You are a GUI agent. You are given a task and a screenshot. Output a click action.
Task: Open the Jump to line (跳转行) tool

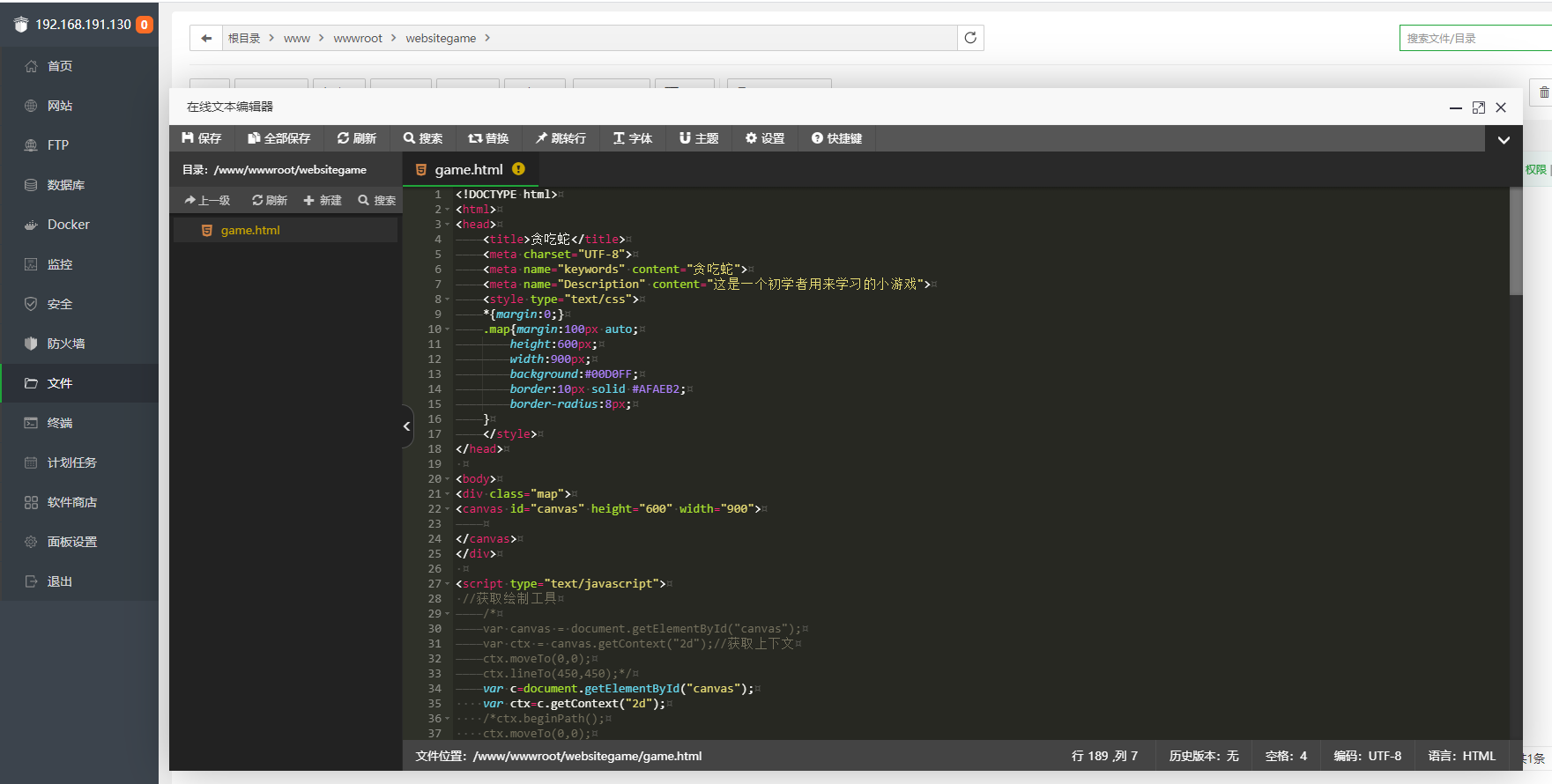561,138
